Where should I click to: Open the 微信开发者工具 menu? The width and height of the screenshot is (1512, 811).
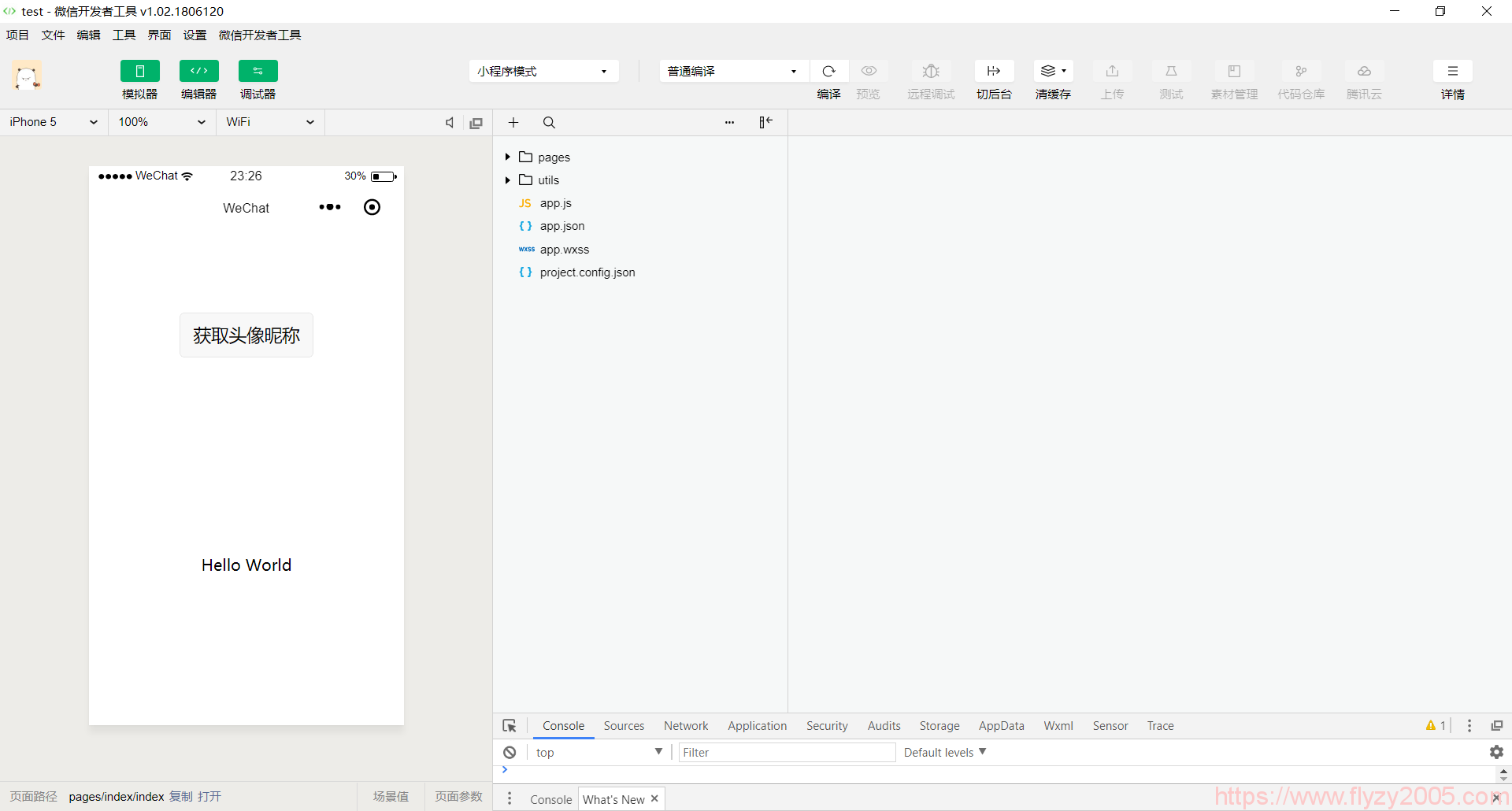coord(260,35)
